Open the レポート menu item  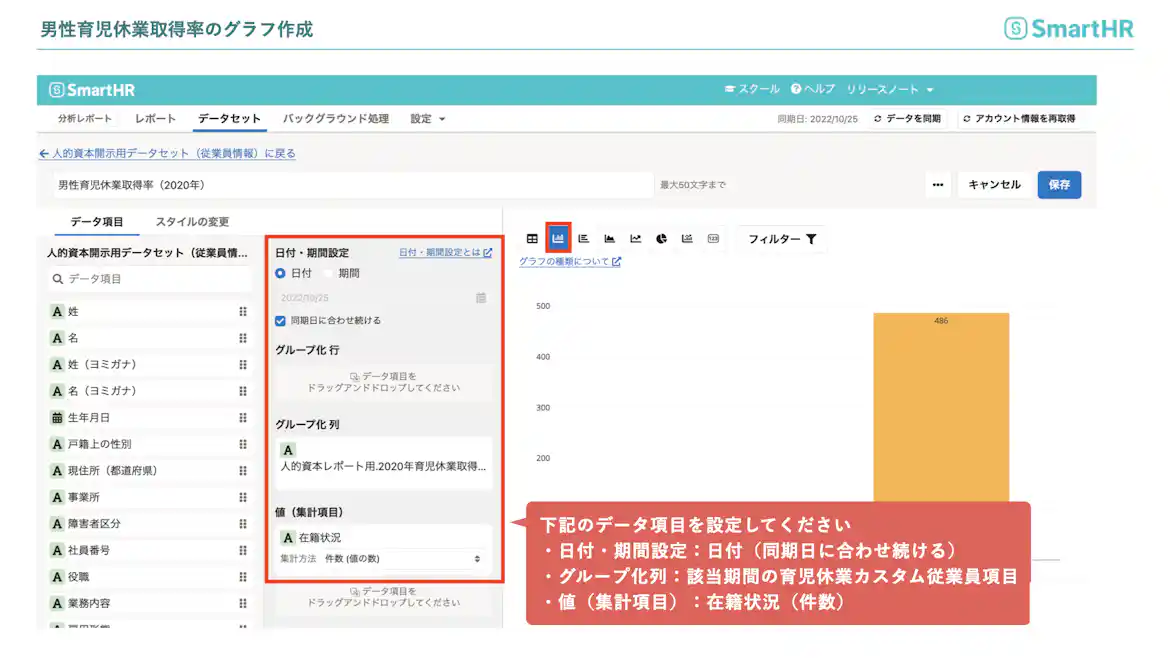[153, 118]
